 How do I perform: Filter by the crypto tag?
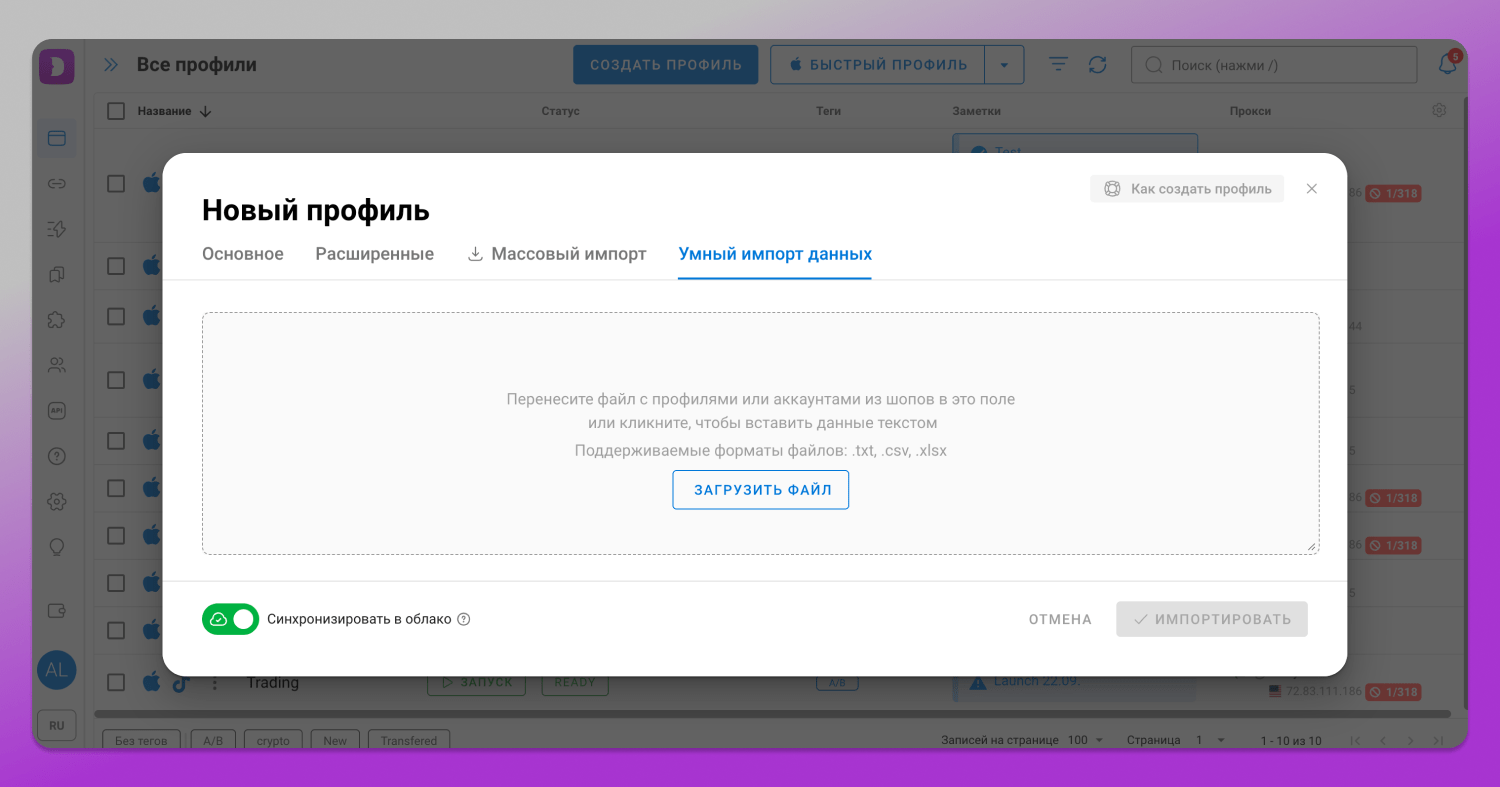click(x=273, y=741)
